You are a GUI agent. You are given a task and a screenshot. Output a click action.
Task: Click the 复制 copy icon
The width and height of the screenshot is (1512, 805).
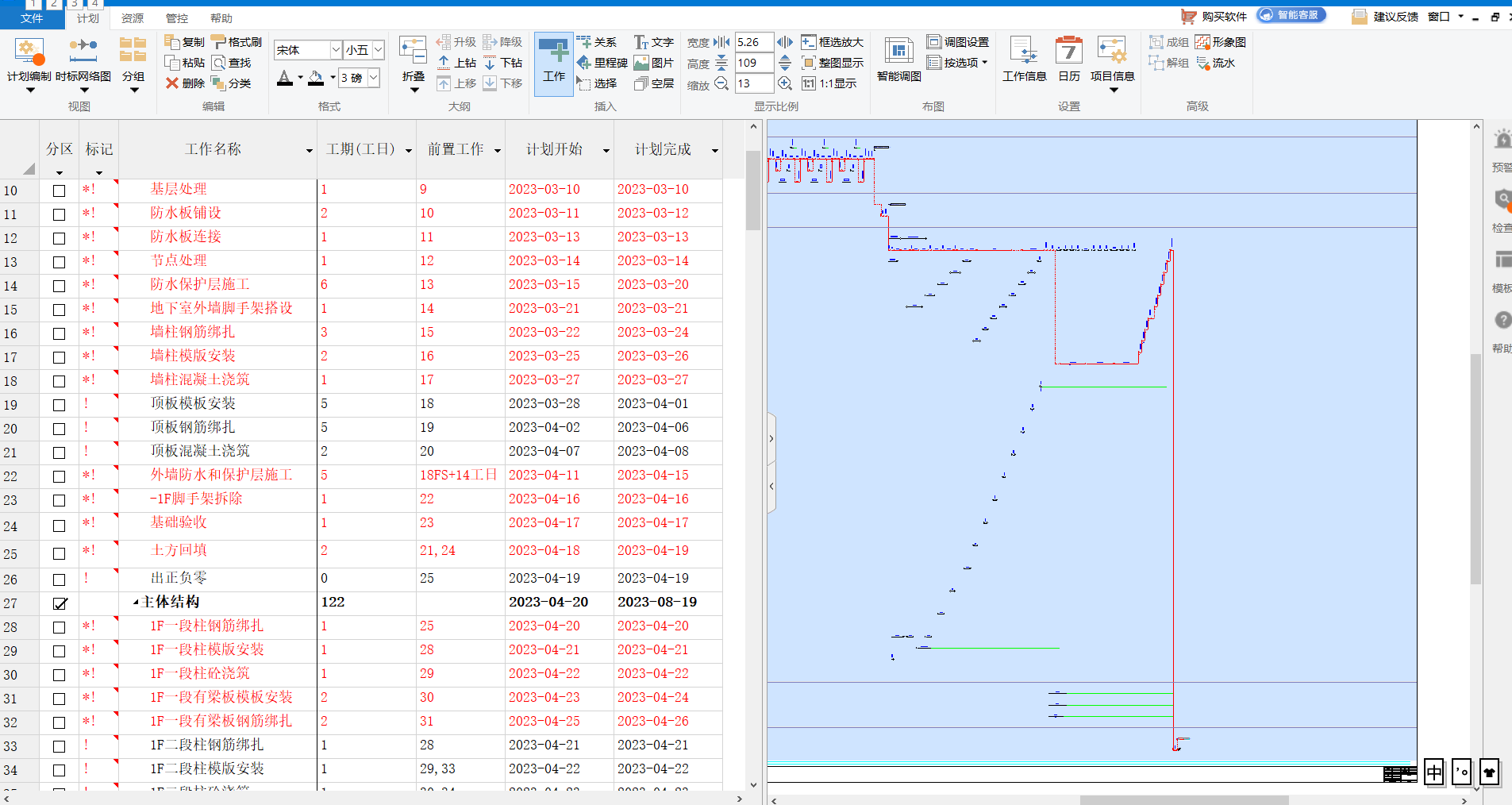tap(172, 41)
